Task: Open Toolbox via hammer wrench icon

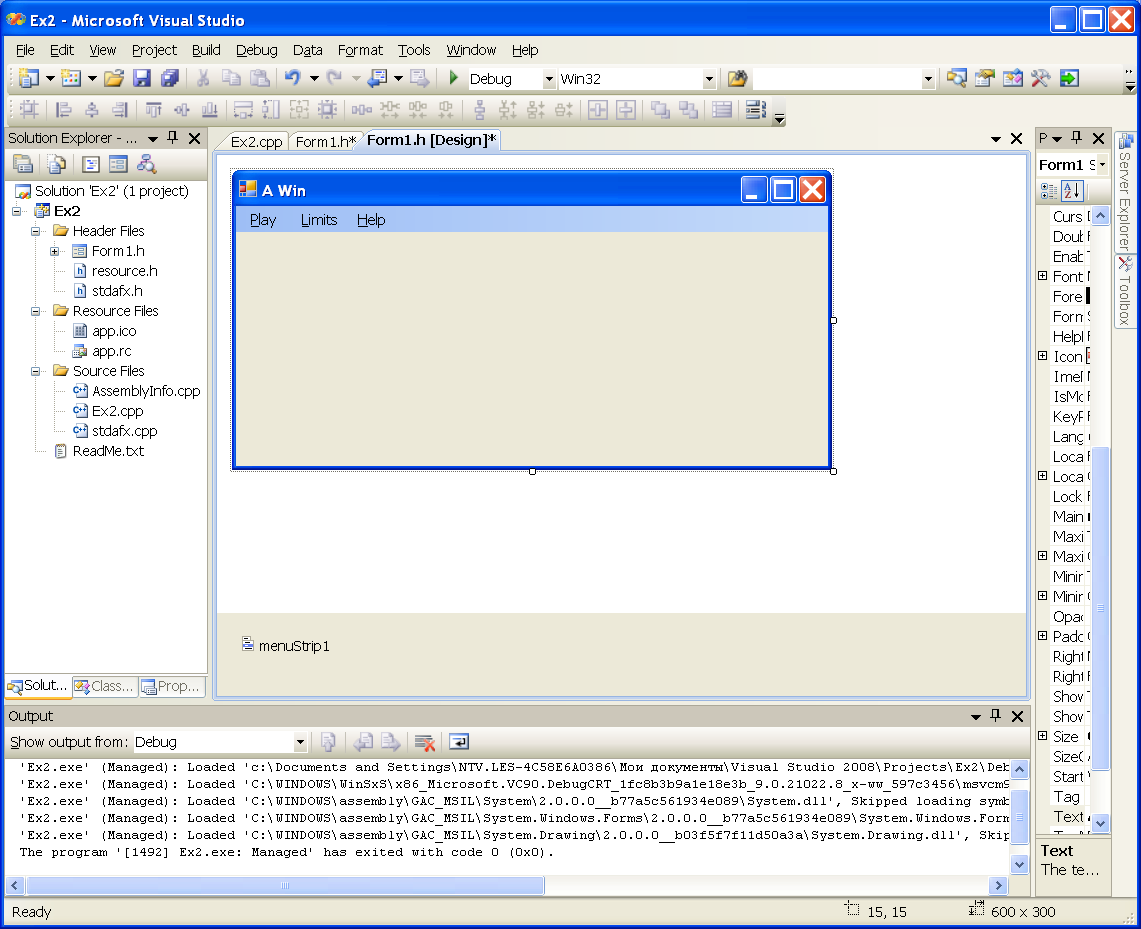Action: tap(1041, 78)
